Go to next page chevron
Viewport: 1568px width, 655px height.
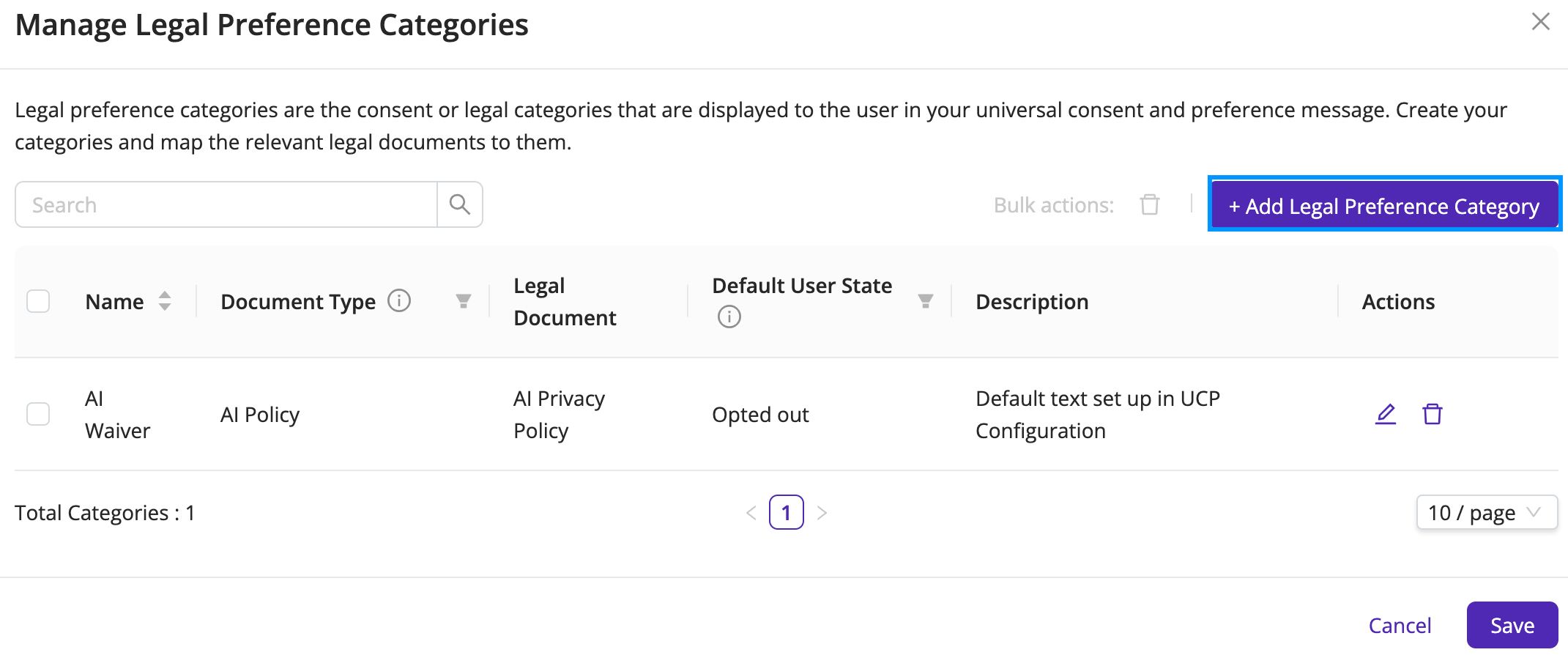822,513
